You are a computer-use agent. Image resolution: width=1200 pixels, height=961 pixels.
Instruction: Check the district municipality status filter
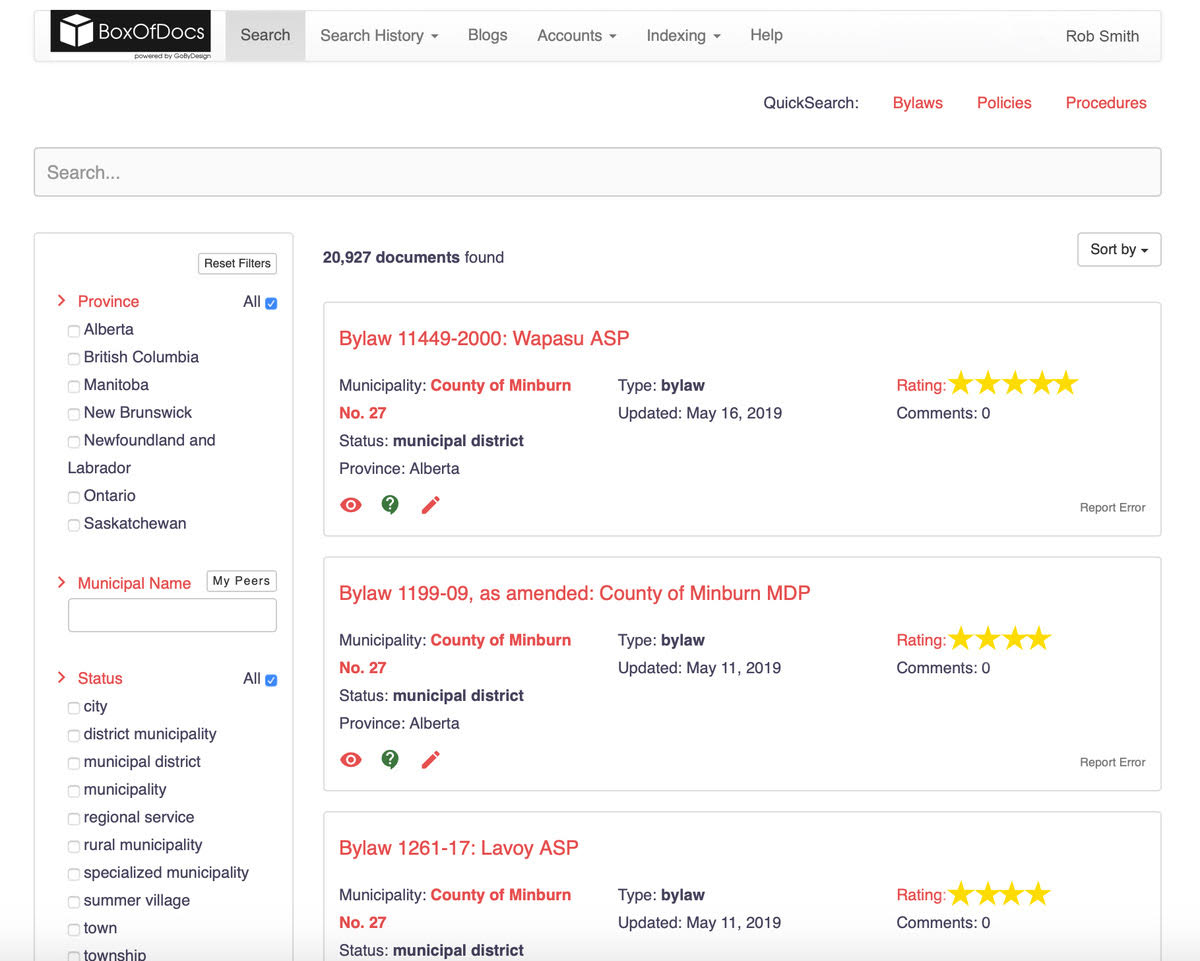74,736
